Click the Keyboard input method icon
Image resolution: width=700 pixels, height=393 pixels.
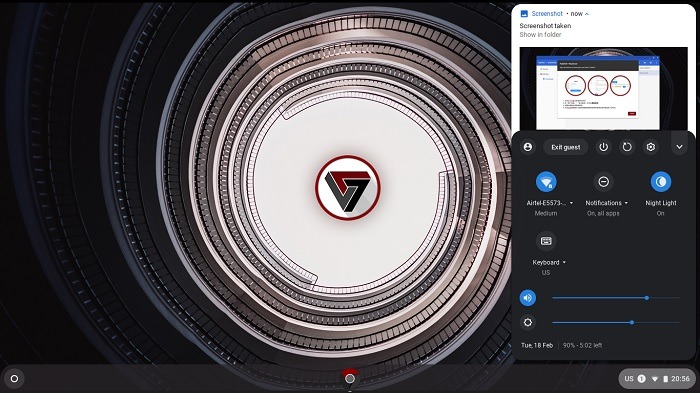[546, 241]
